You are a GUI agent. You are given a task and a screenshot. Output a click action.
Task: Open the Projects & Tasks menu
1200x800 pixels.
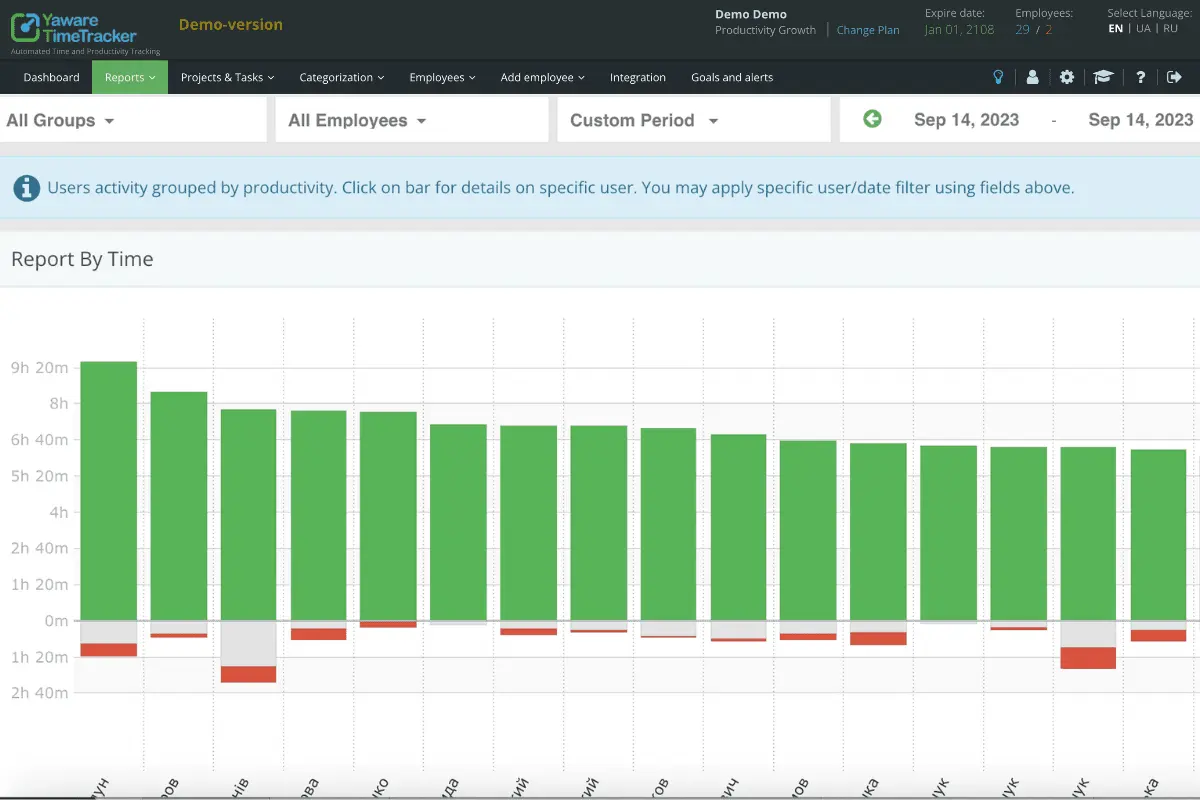tap(227, 77)
